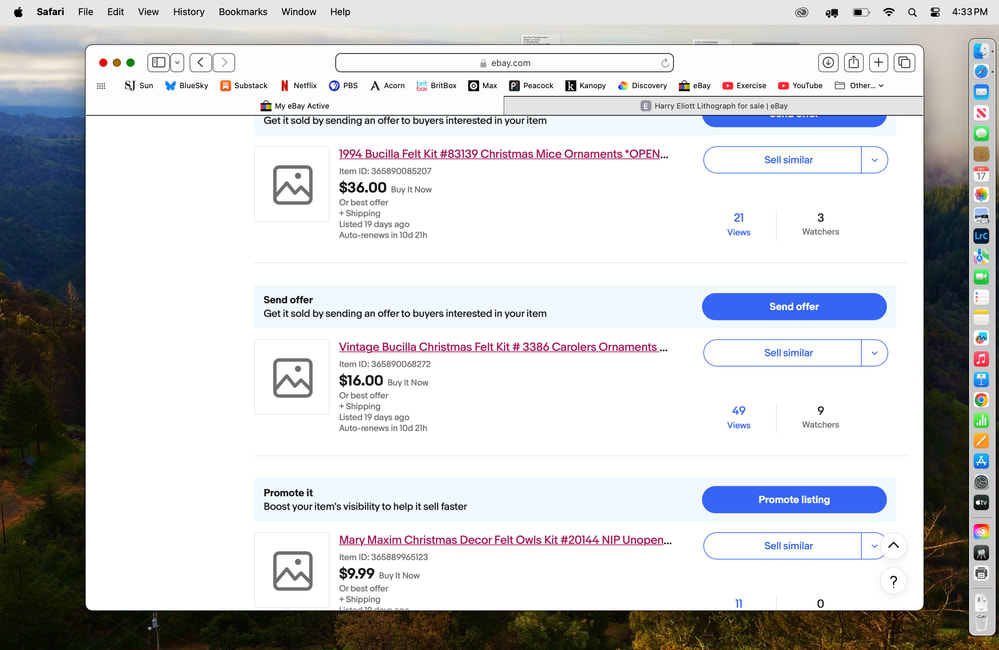The width and height of the screenshot is (999, 650).
Task: Open the Peacock bookmark
Action: click(531, 85)
